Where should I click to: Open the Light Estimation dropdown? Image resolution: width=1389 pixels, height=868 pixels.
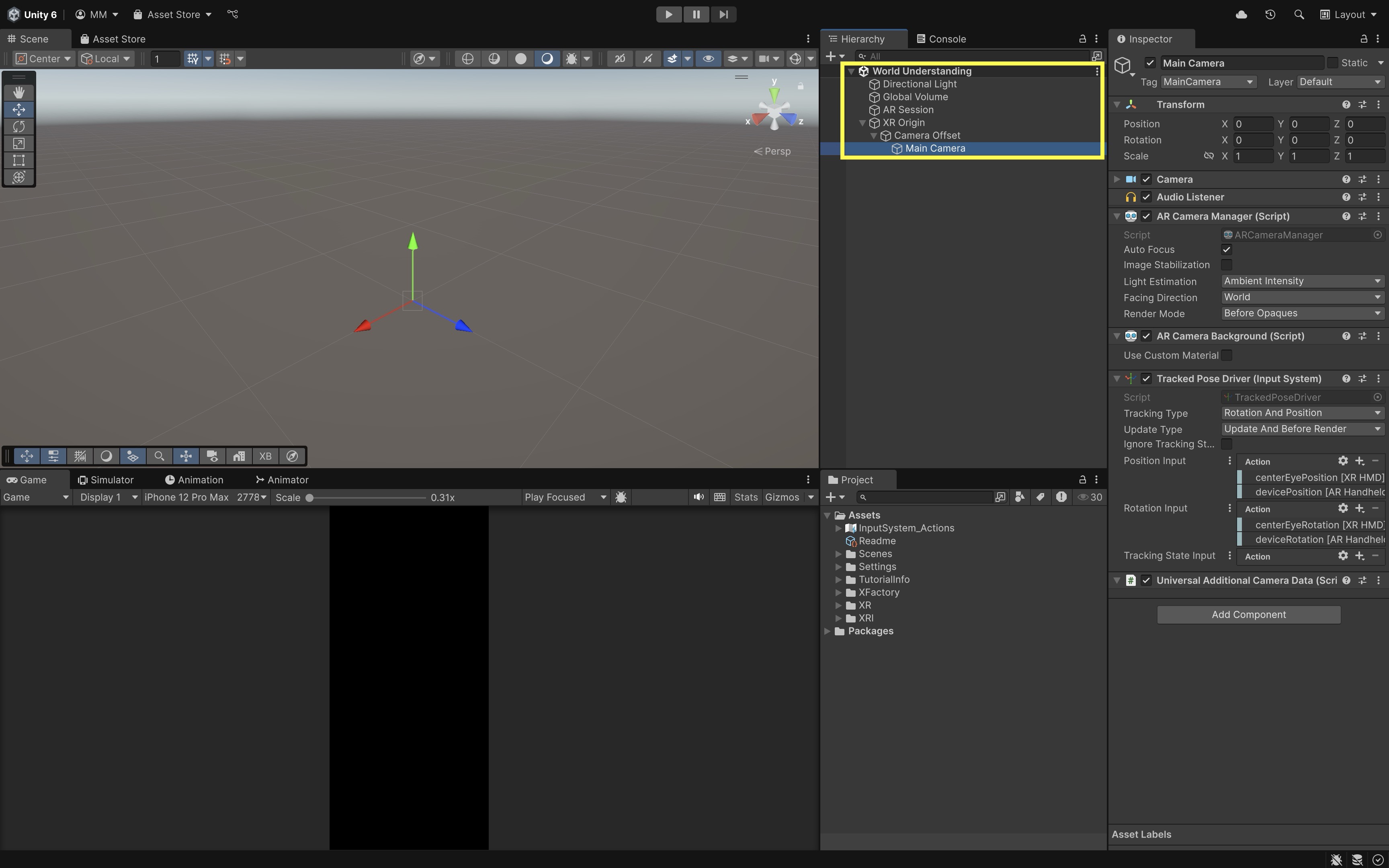point(1302,281)
